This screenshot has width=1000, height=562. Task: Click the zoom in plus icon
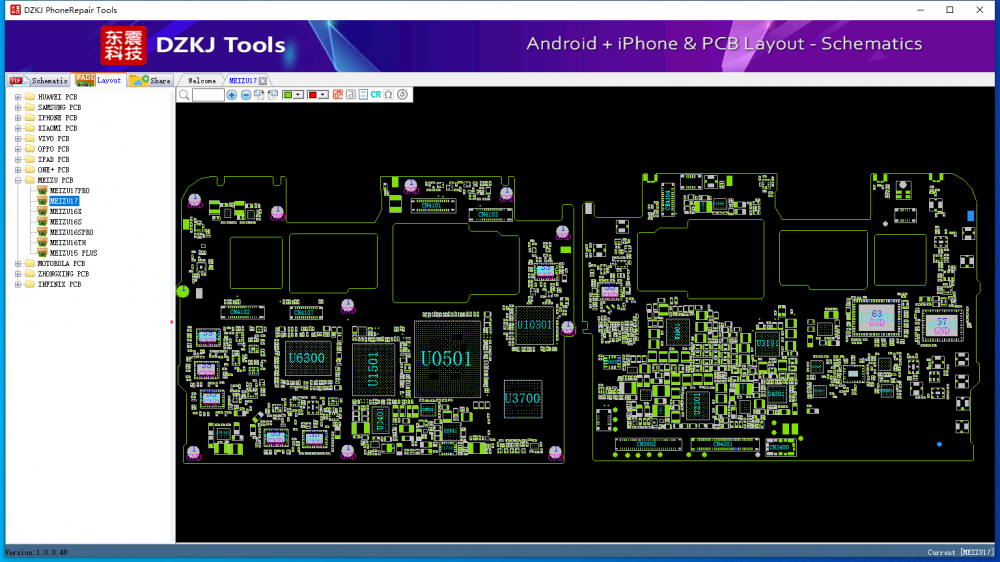click(x=232, y=95)
